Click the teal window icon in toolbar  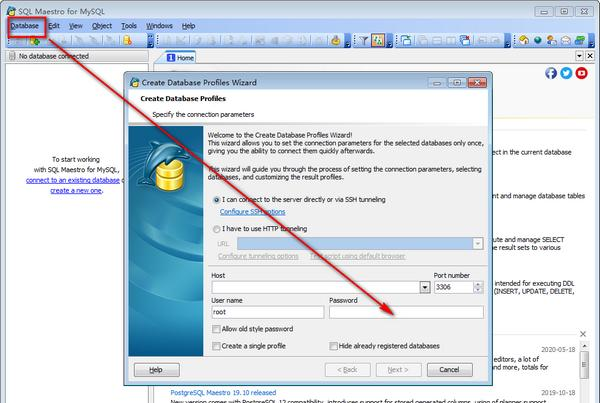click(406, 41)
